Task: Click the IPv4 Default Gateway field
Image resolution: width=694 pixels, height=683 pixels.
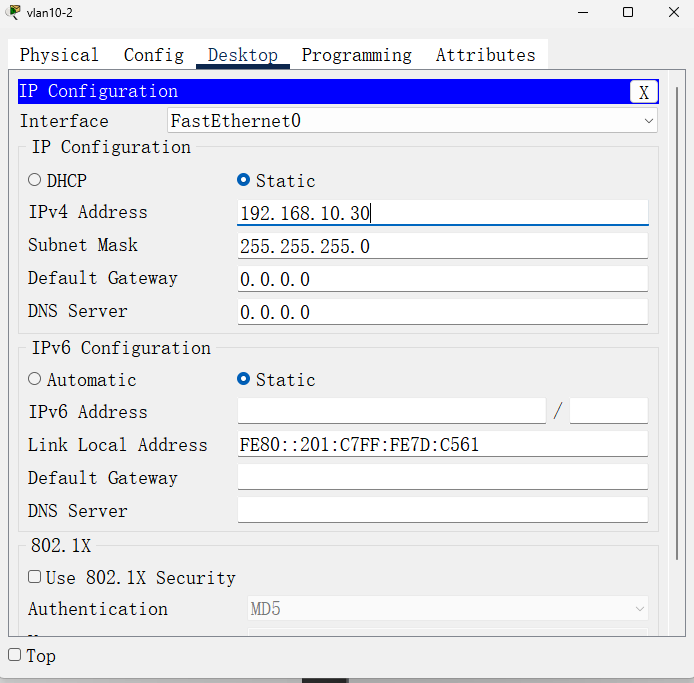Action: tap(443, 279)
